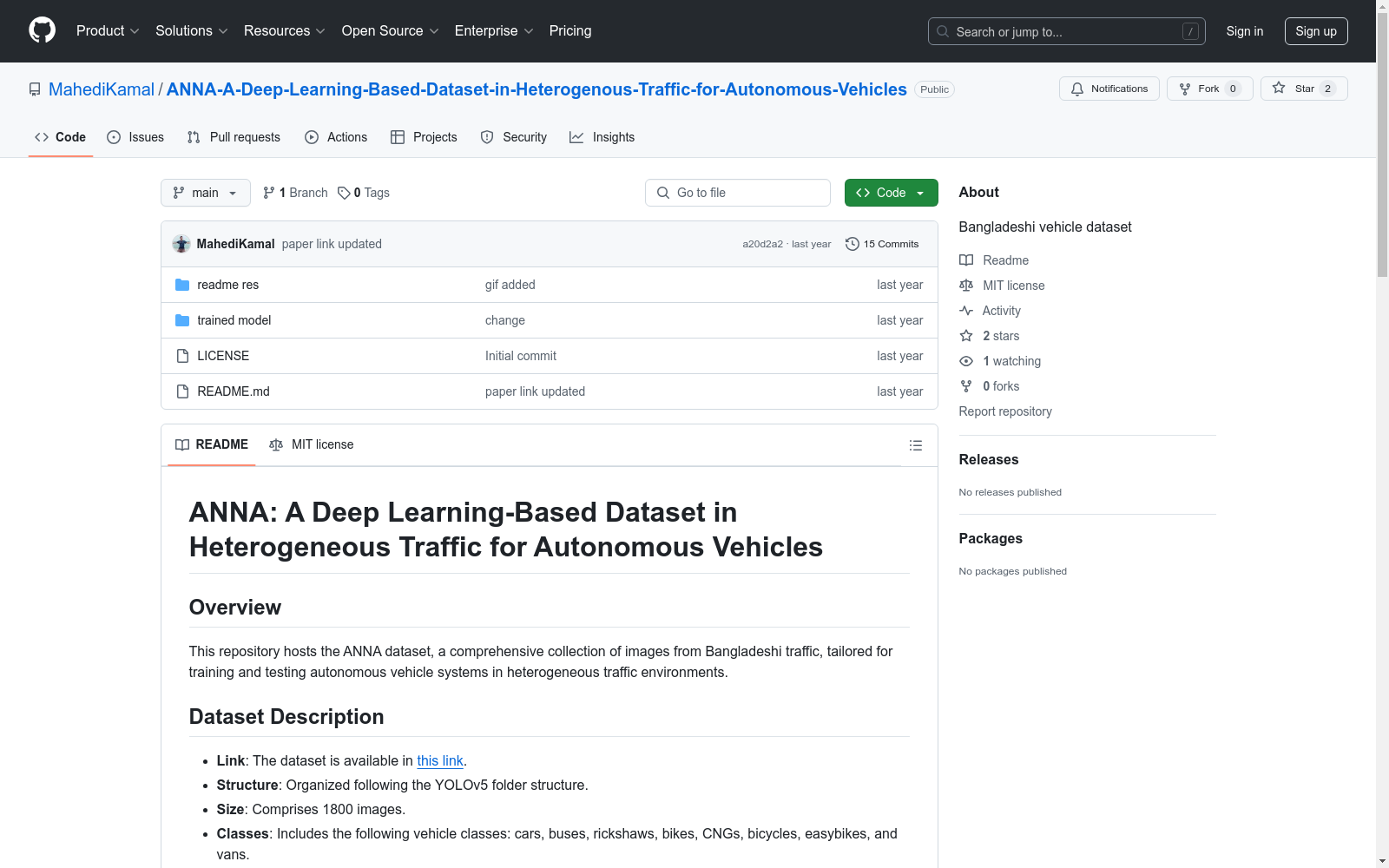The width and height of the screenshot is (1389, 868).
Task: Click the Go to file search box
Action: [x=738, y=193]
